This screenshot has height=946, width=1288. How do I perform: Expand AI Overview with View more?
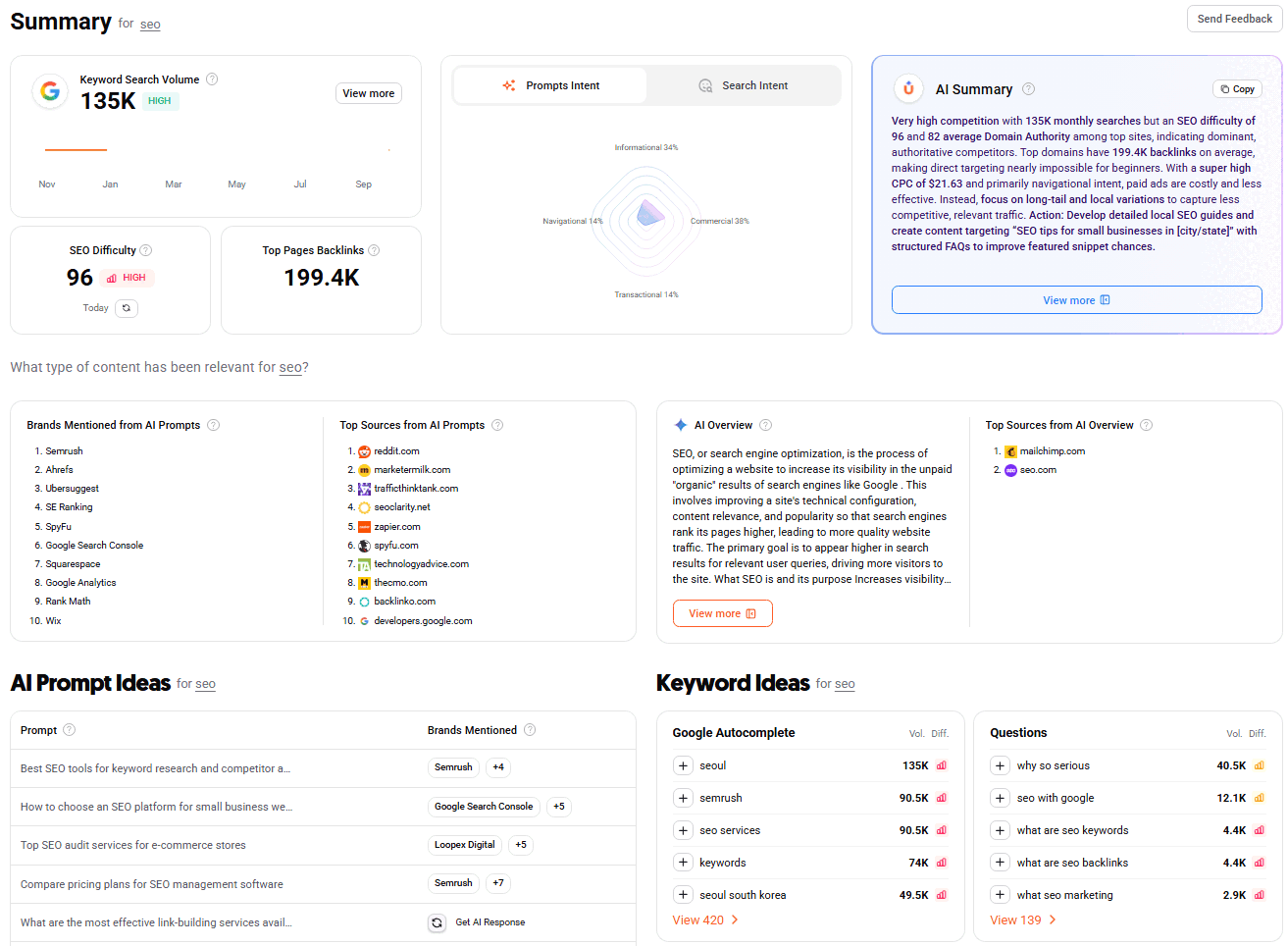tap(722, 613)
